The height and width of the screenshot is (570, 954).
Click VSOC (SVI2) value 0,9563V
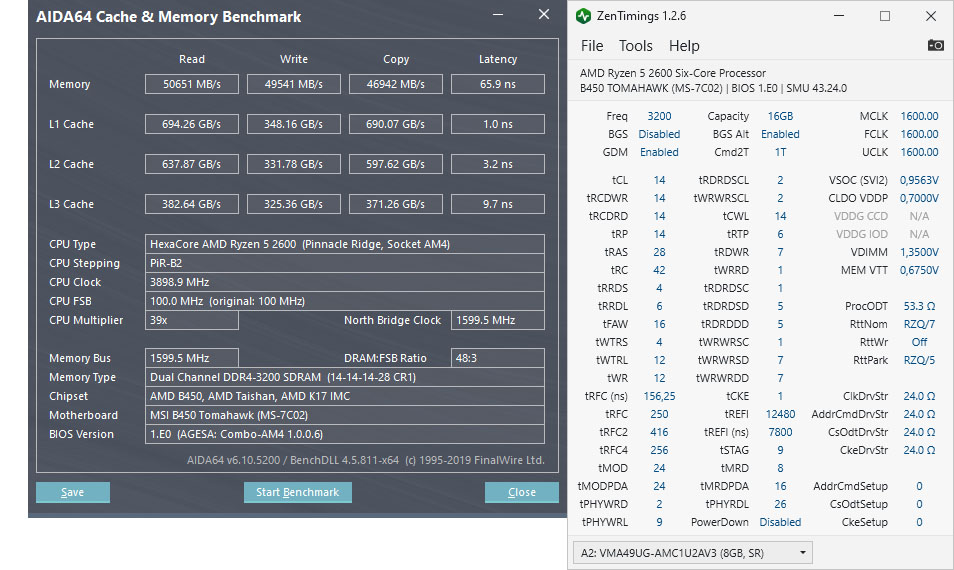[919, 180]
